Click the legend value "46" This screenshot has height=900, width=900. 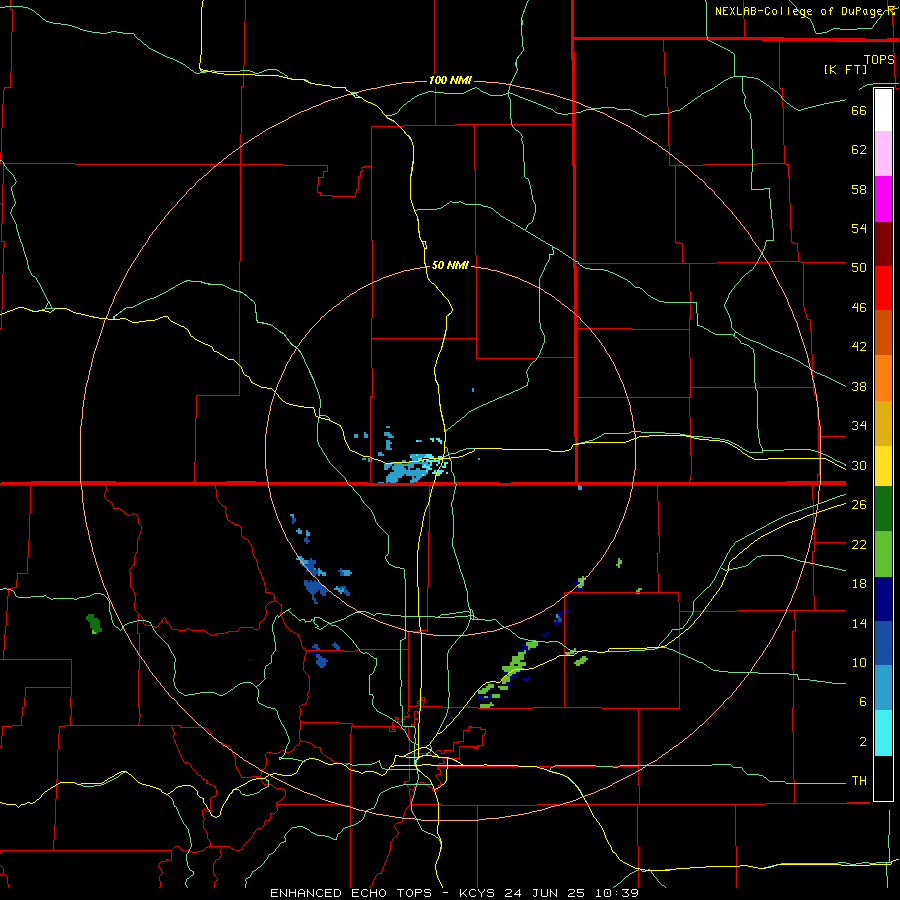859,308
